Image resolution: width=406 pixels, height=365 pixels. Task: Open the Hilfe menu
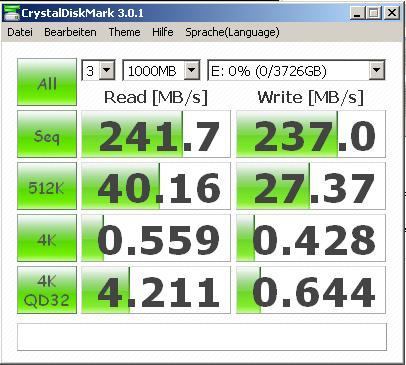coord(163,32)
